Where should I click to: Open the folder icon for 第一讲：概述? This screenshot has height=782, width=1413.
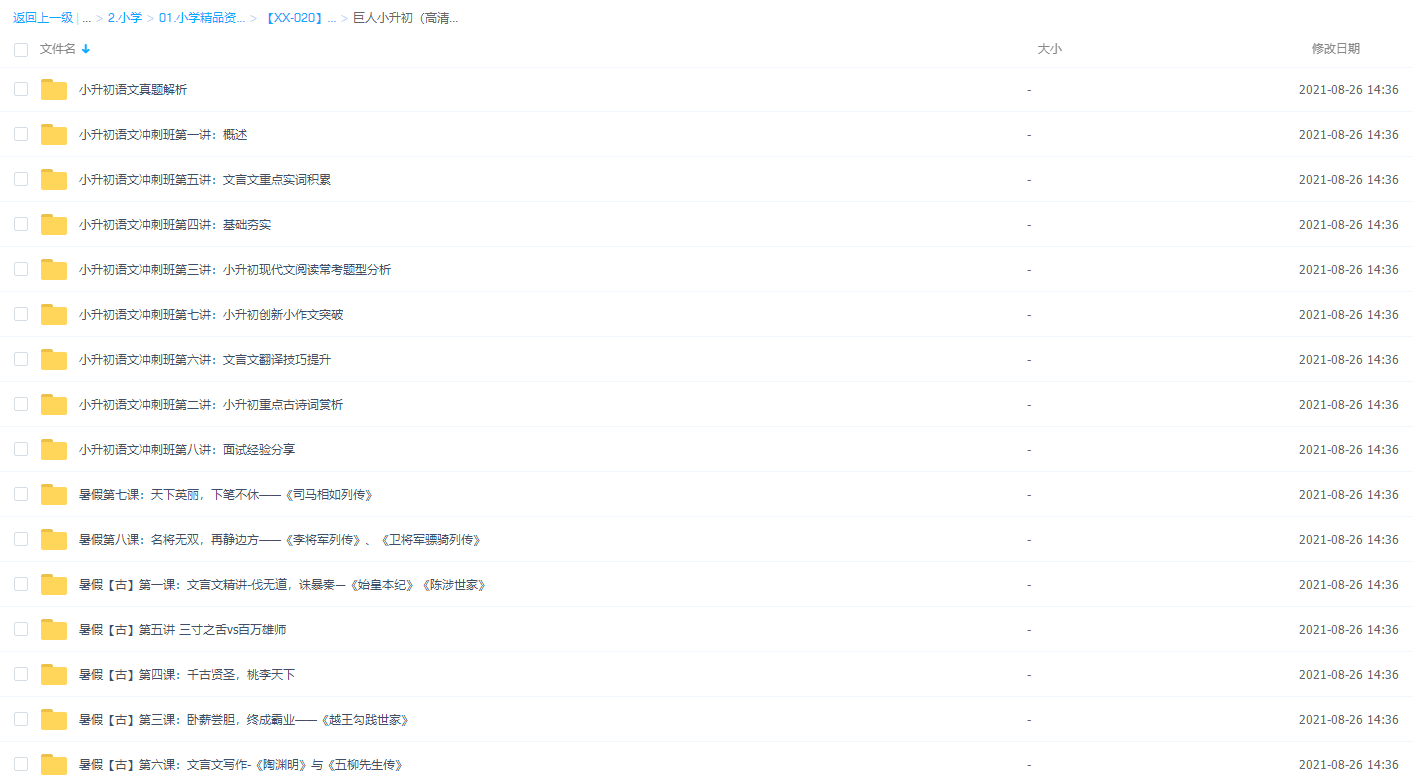click(x=53, y=134)
